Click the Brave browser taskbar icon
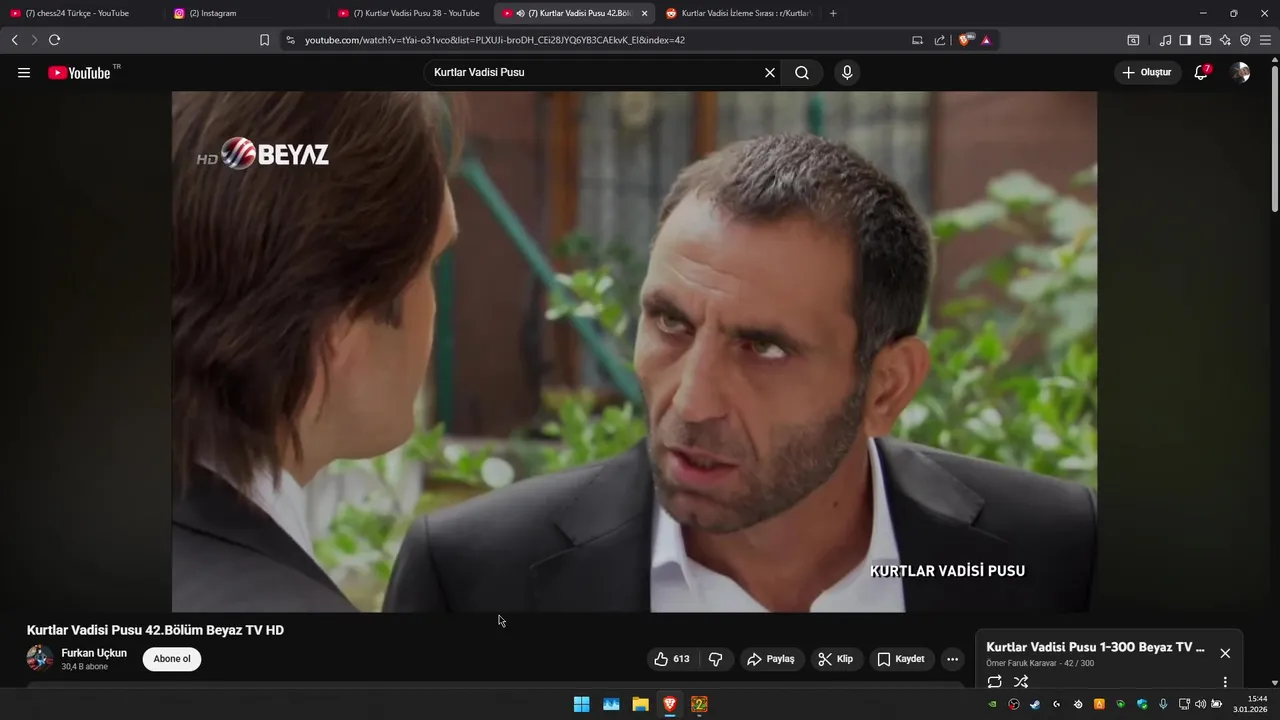Screen dimensions: 1280x720 [x=670, y=704]
